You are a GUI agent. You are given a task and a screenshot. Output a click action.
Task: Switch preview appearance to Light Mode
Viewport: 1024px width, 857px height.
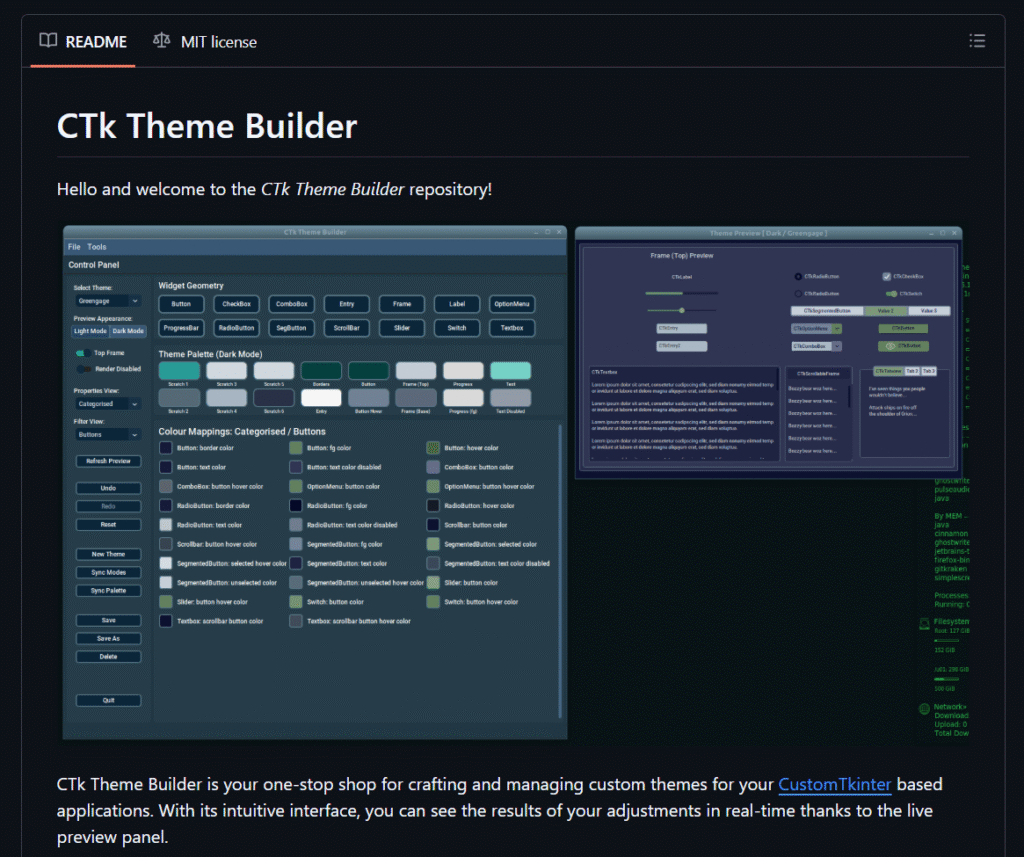click(90, 331)
